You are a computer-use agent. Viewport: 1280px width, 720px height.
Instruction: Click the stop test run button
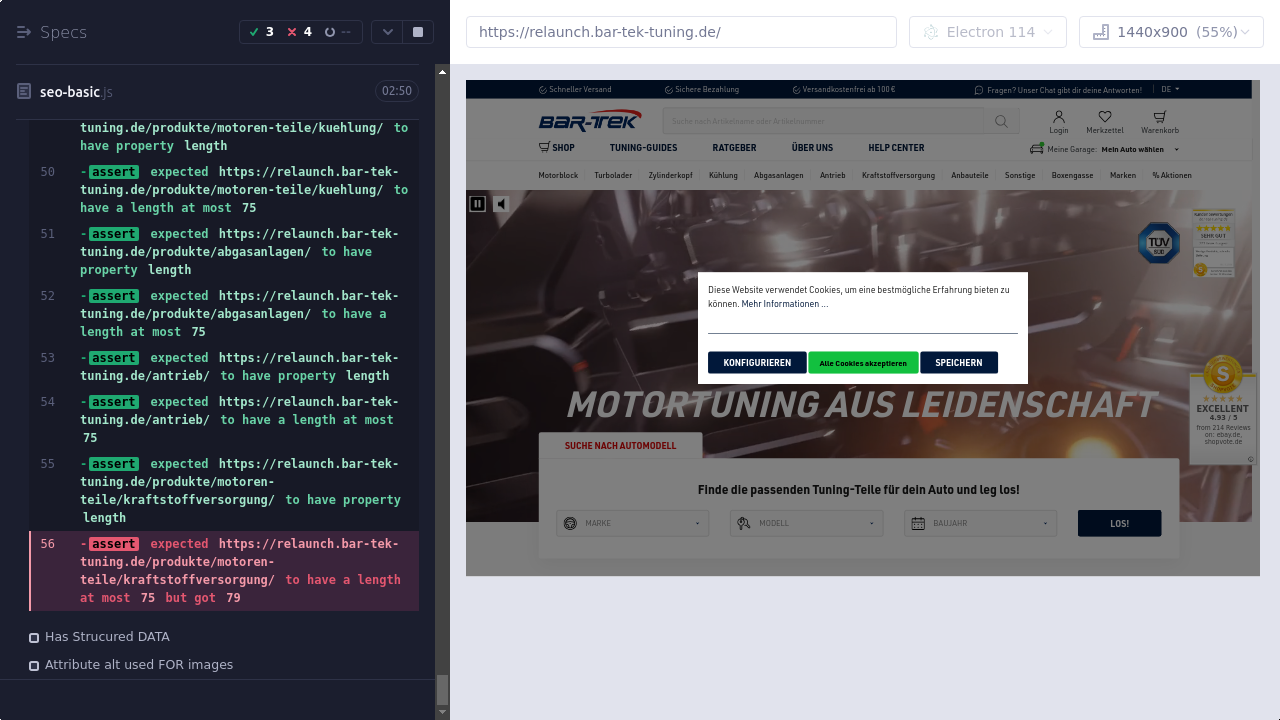[x=417, y=32]
